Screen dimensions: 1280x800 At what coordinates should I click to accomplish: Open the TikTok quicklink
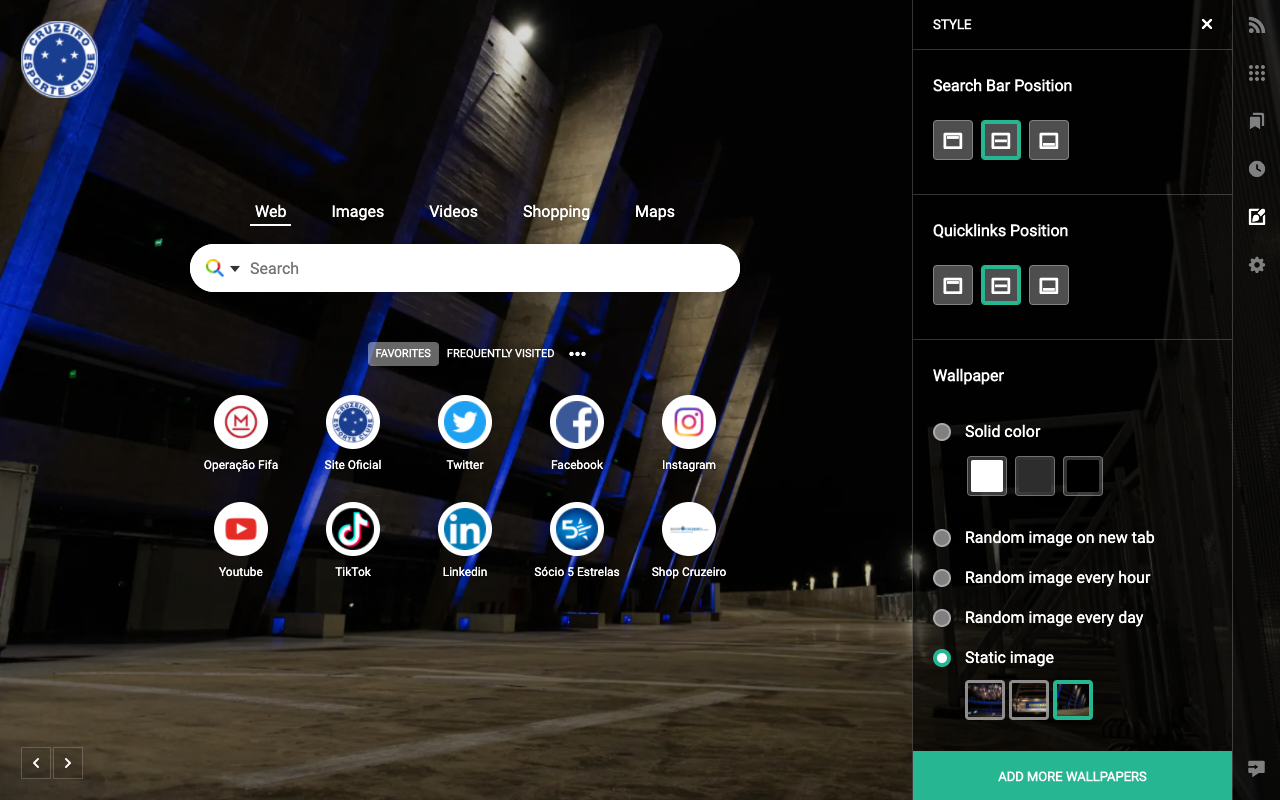(x=353, y=530)
